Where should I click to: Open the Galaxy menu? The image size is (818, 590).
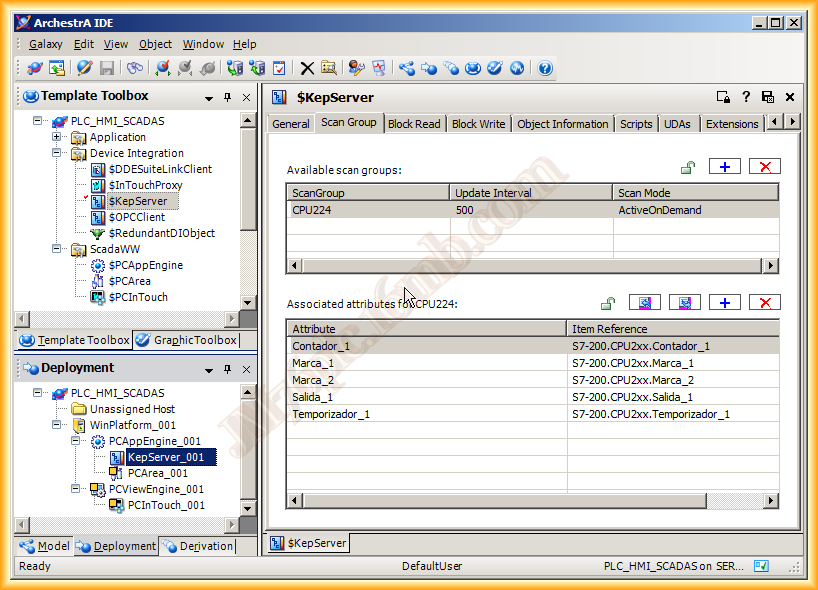click(45, 44)
